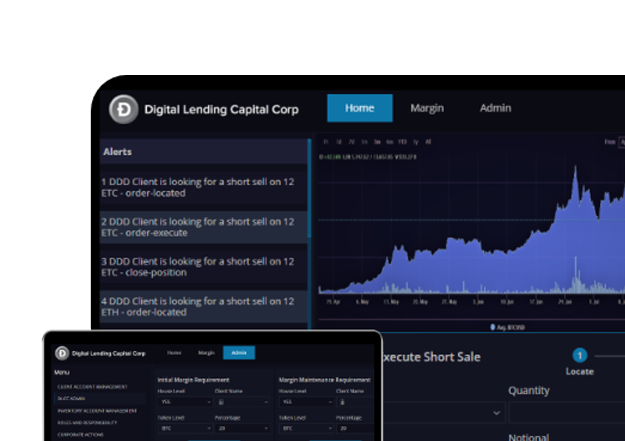Open the Admin tab in main navigation
This screenshot has height=441, width=625.
click(495, 108)
